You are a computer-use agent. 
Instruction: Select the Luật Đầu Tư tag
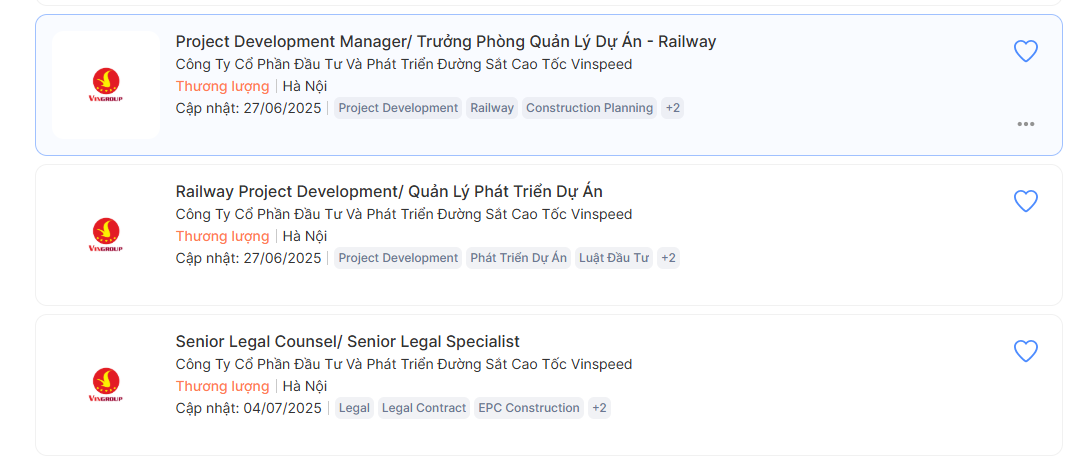(613, 258)
